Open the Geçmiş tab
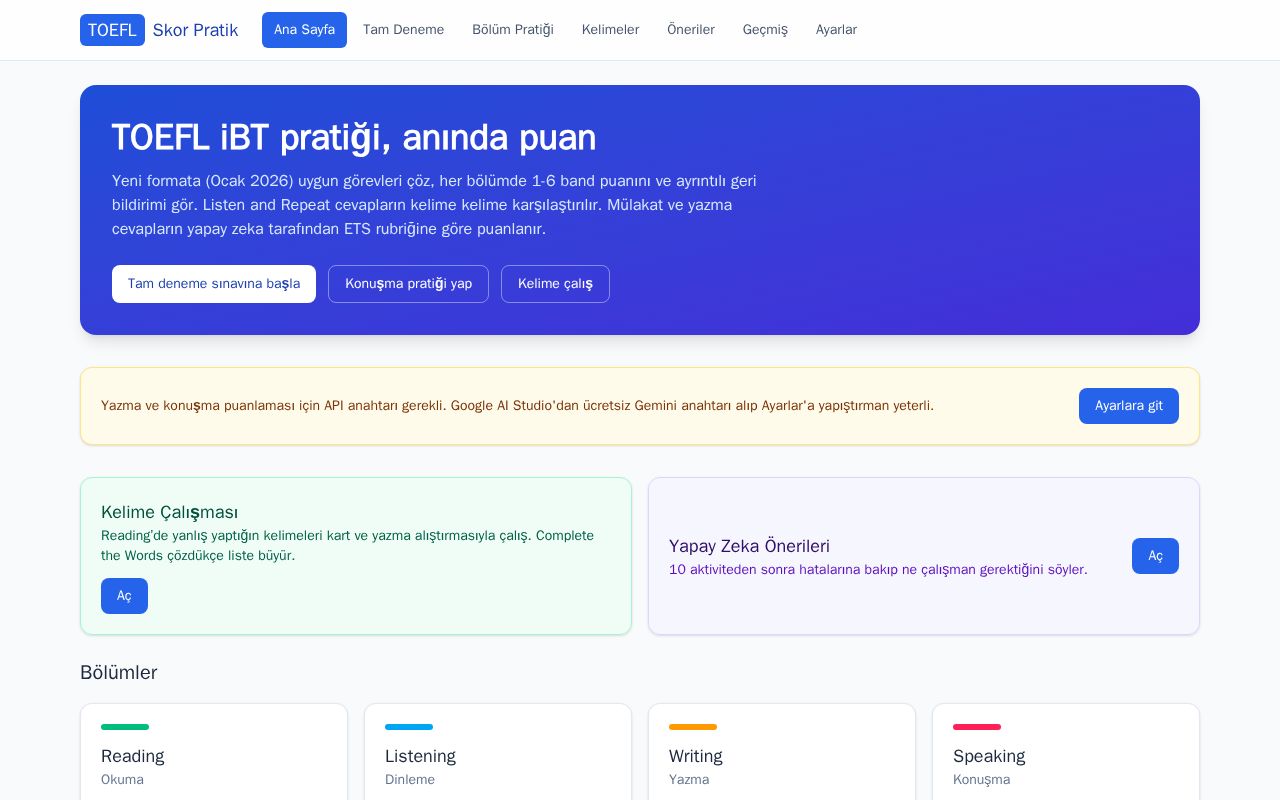Viewport: 1280px width, 800px height. point(765,30)
